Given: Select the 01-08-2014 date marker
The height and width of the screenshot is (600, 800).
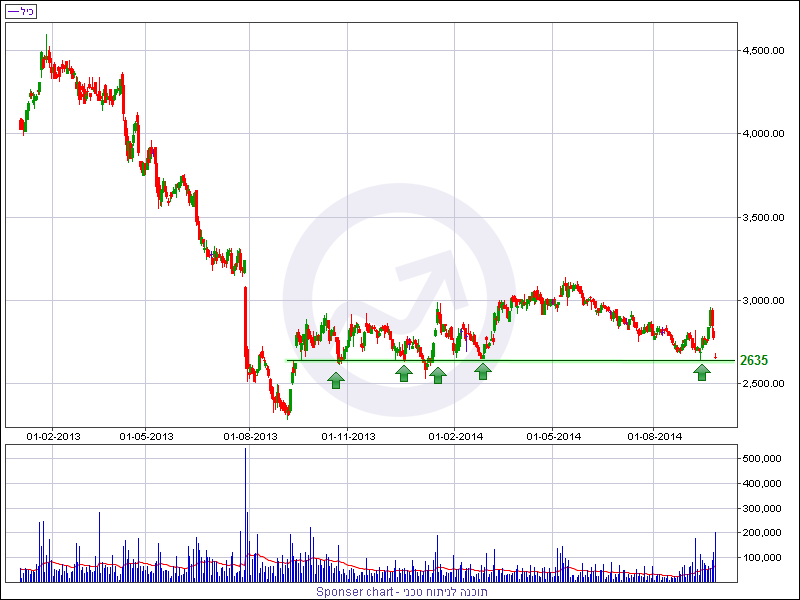Looking at the screenshot, I should pyautogui.click(x=655, y=436).
